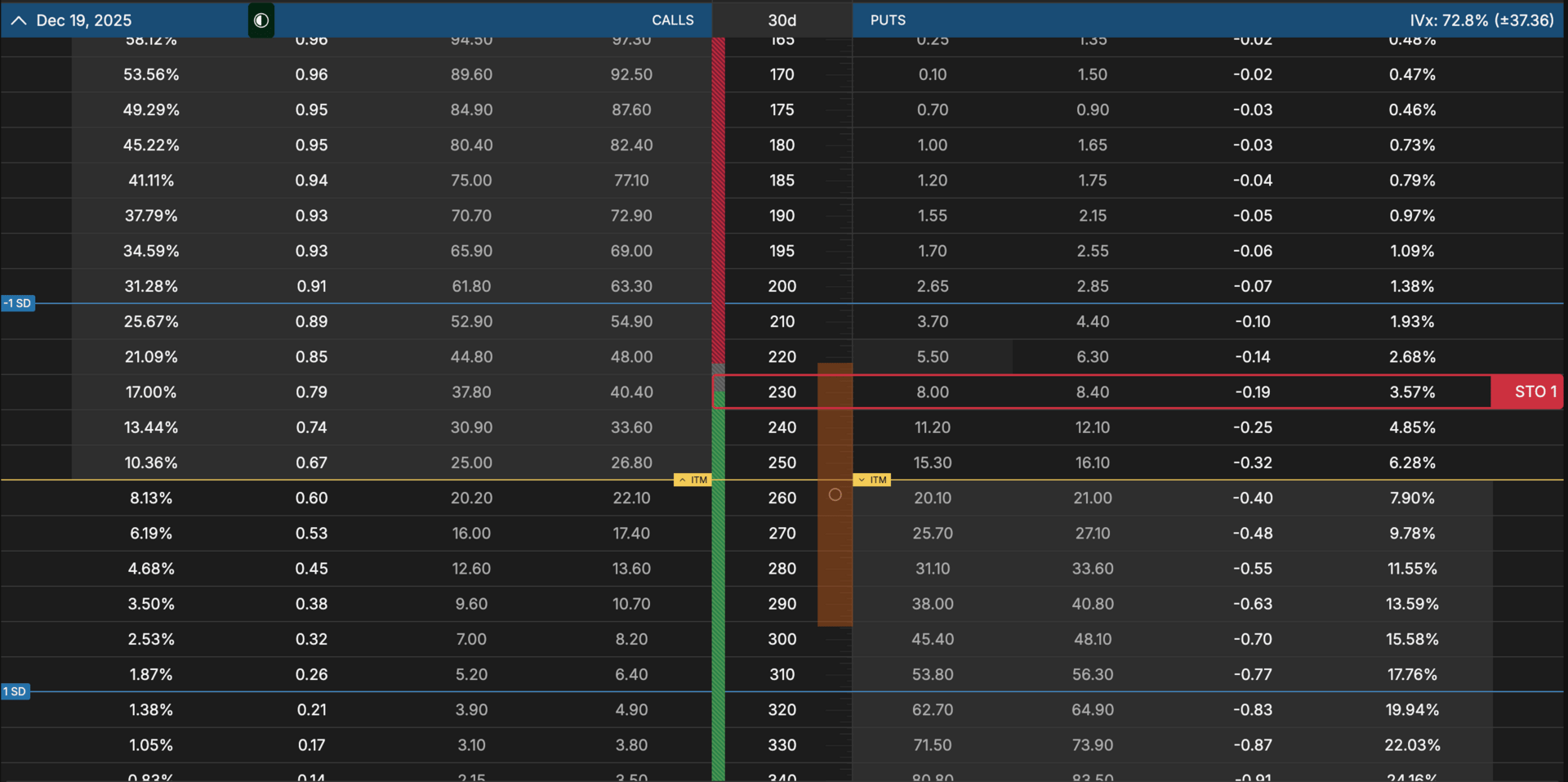Toggle the half-circle contrast icon
This screenshot has width=1568, height=782.
click(x=261, y=20)
